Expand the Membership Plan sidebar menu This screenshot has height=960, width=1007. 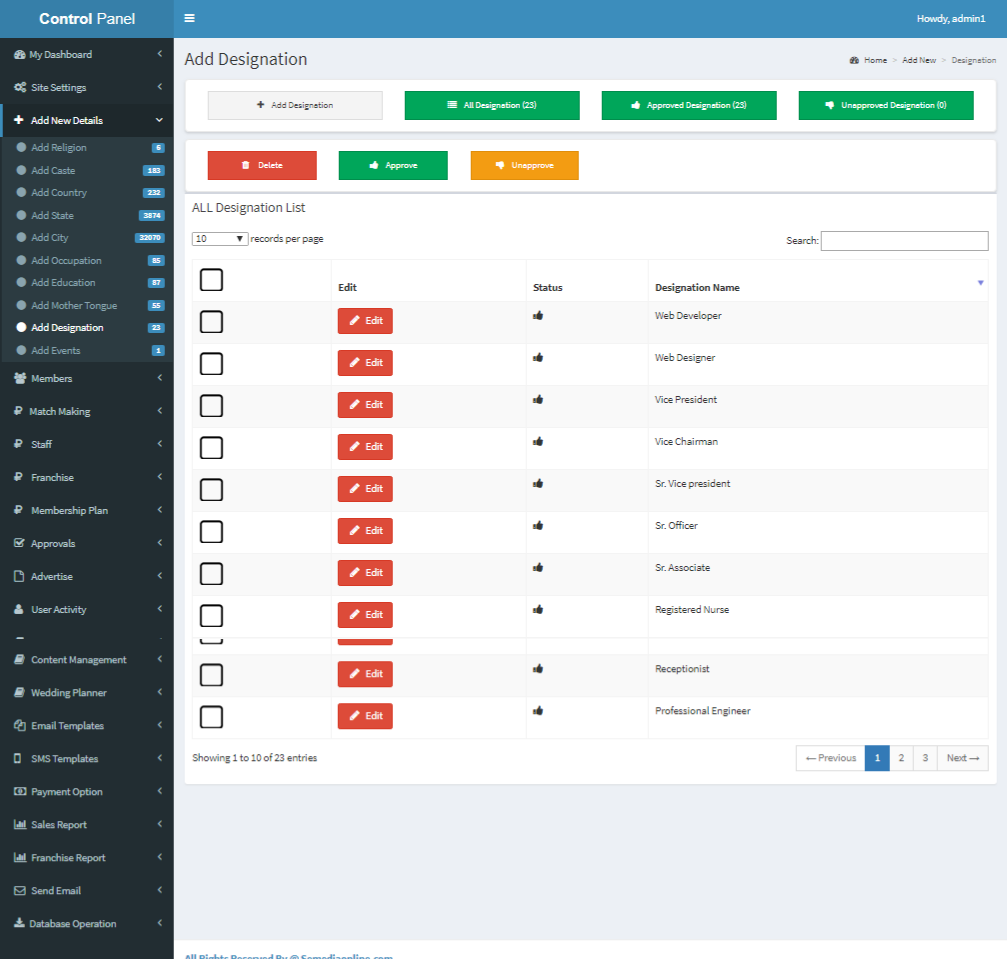[87, 511]
